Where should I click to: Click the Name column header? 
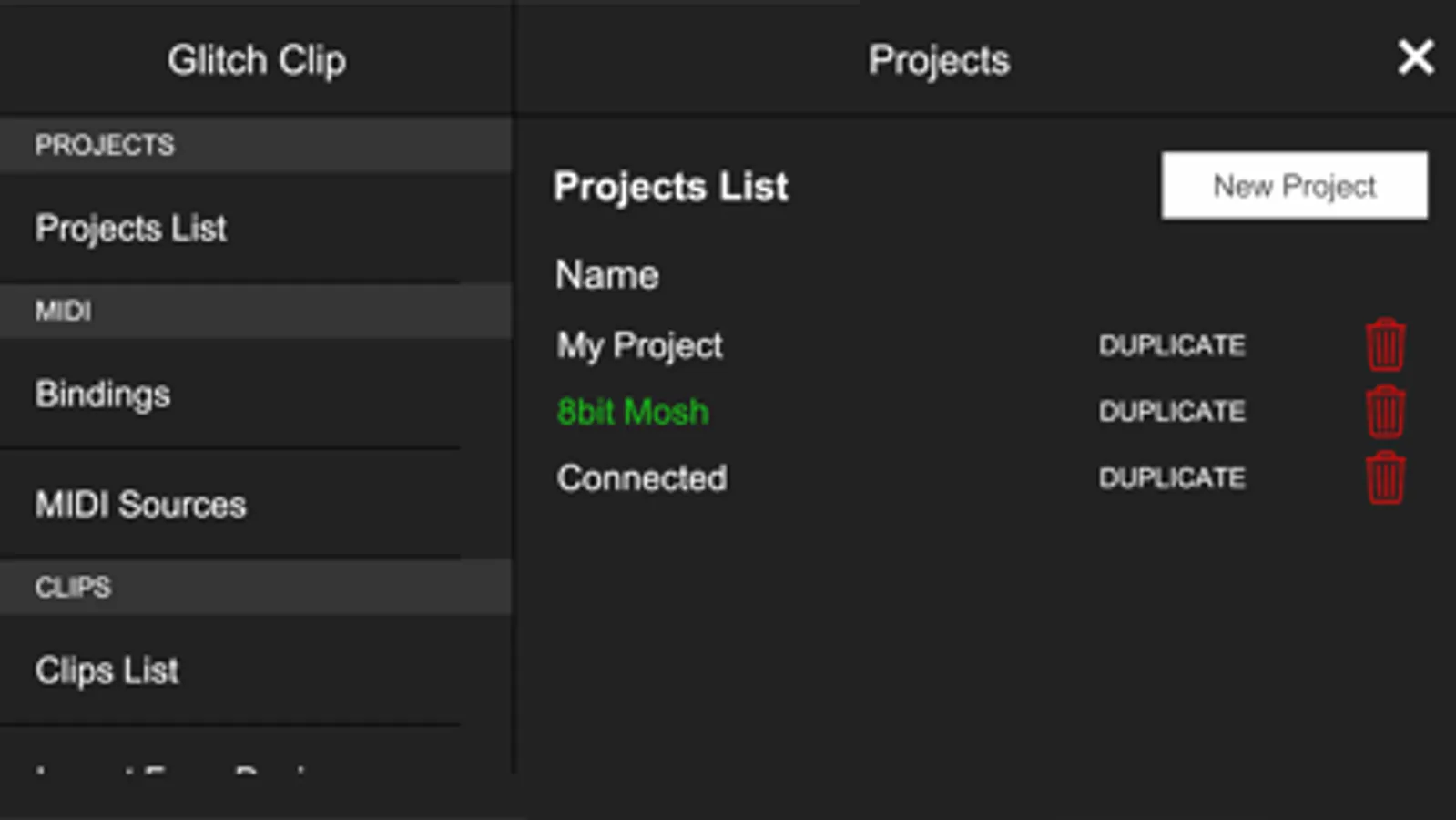[607, 275]
